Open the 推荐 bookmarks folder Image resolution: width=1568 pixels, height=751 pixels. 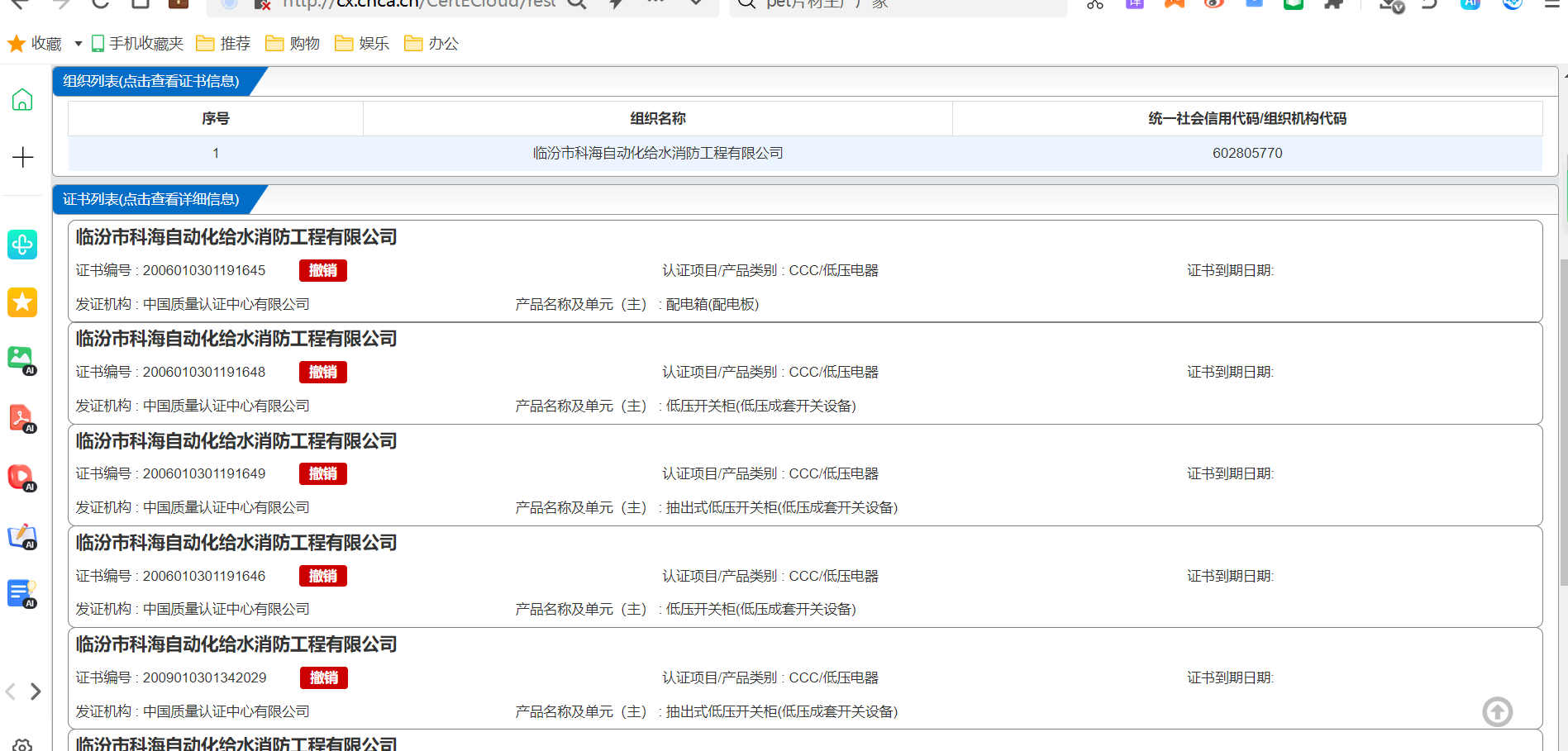[223, 44]
